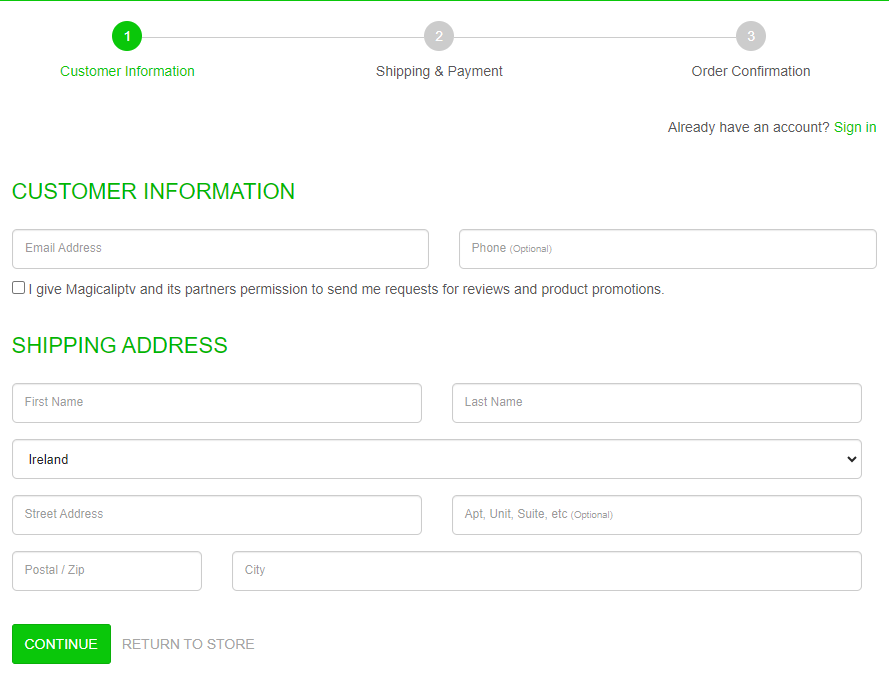
Task: Select step 3 Order Confirmation circle
Action: (751, 35)
